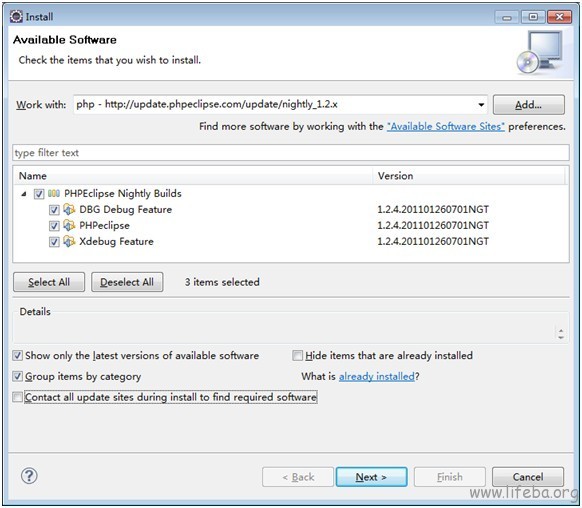Click the Xdebug Feature plugin icon
Viewport: 582px width, 508px height.
click(69, 241)
